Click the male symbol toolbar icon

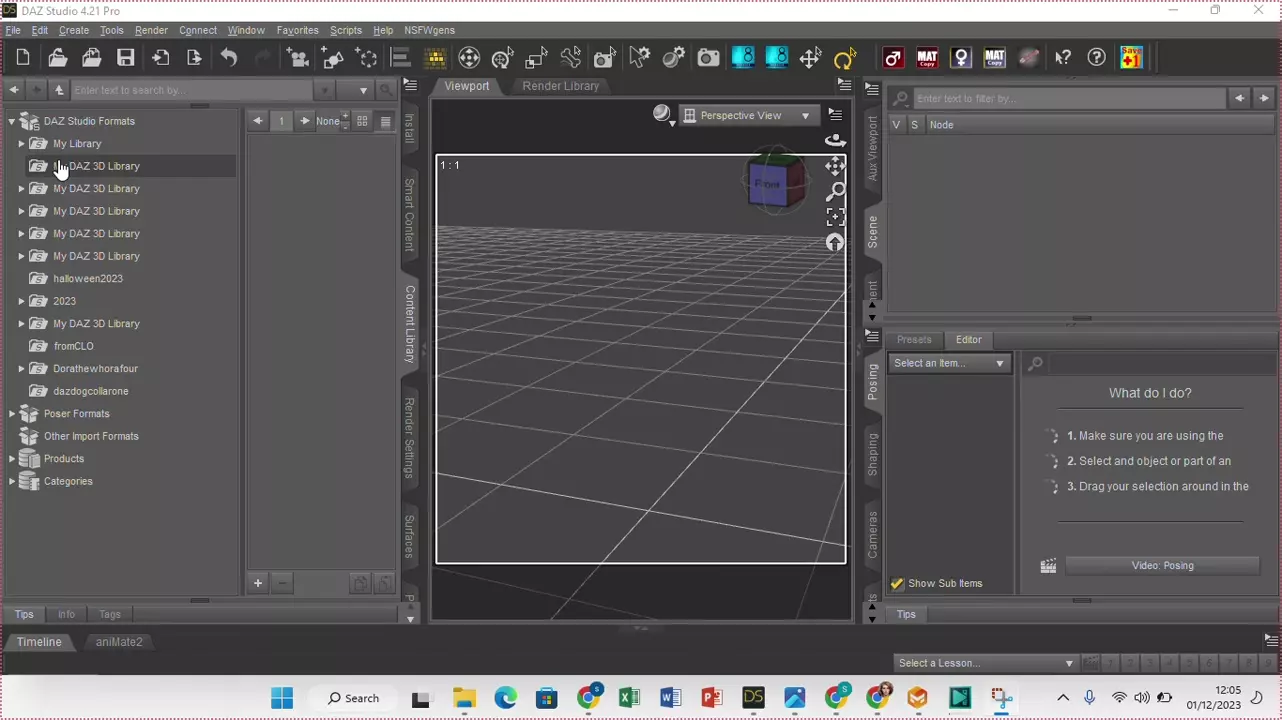tap(893, 58)
